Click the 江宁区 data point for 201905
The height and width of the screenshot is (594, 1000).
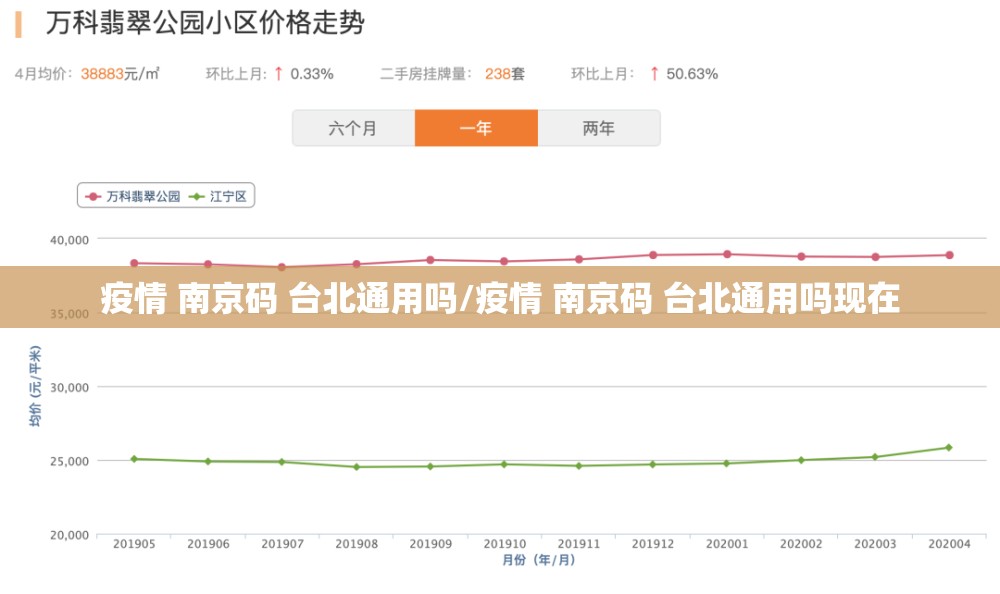(x=134, y=459)
